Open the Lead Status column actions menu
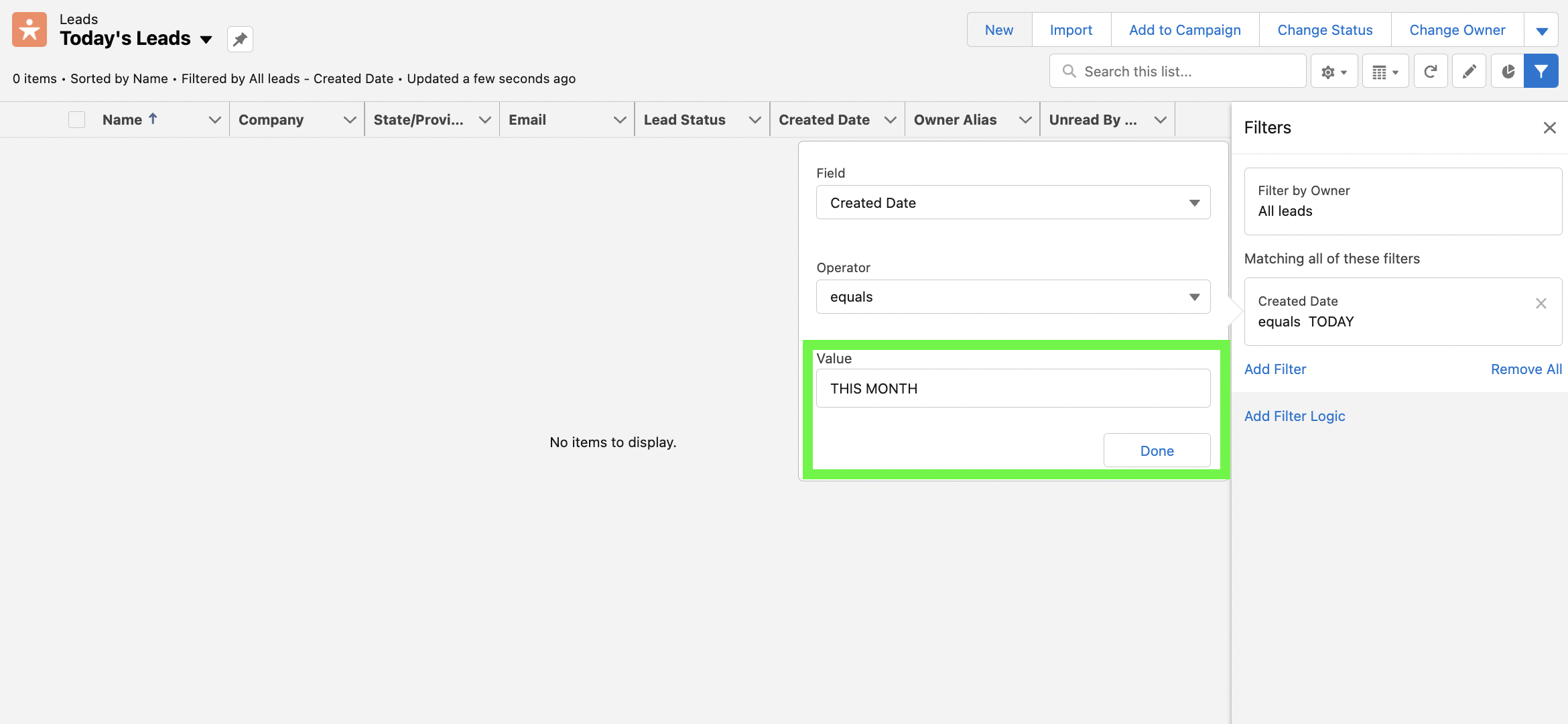The image size is (1568, 724). coord(755,119)
